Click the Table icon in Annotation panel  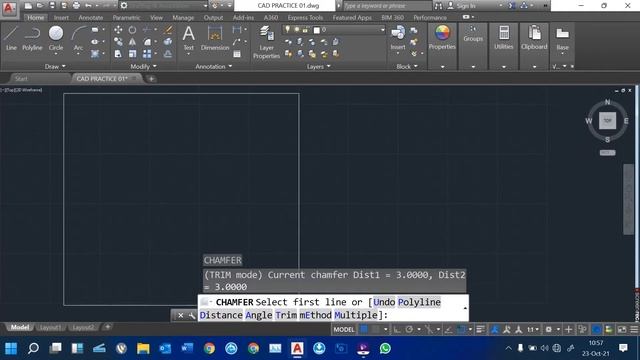(x=237, y=54)
